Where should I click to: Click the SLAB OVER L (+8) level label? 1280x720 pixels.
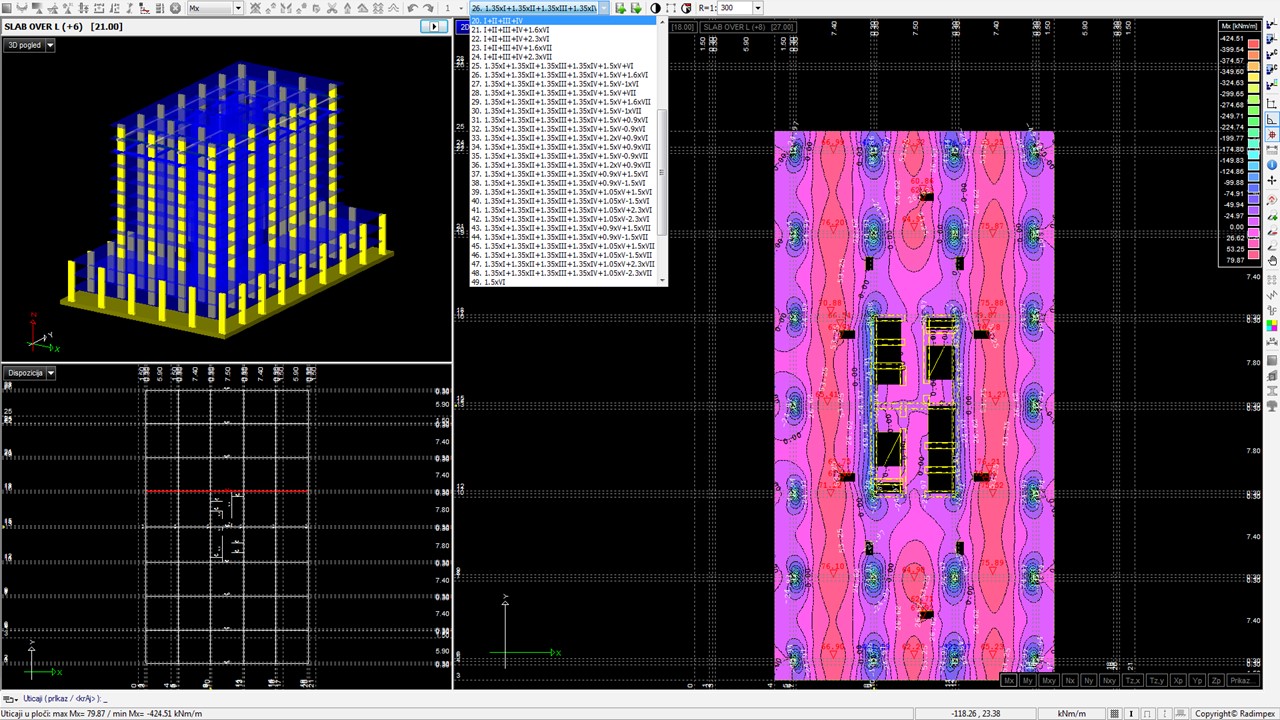tap(734, 27)
